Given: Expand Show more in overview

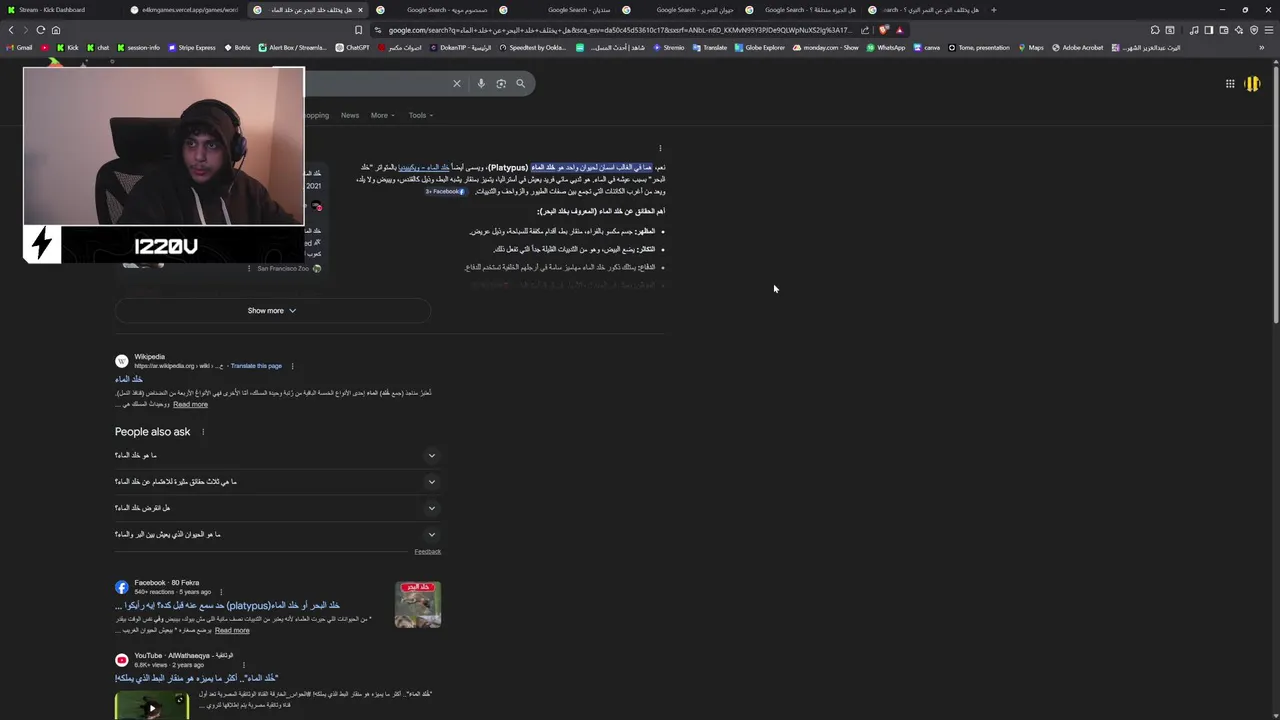Looking at the screenshot, I should point(272,311).
